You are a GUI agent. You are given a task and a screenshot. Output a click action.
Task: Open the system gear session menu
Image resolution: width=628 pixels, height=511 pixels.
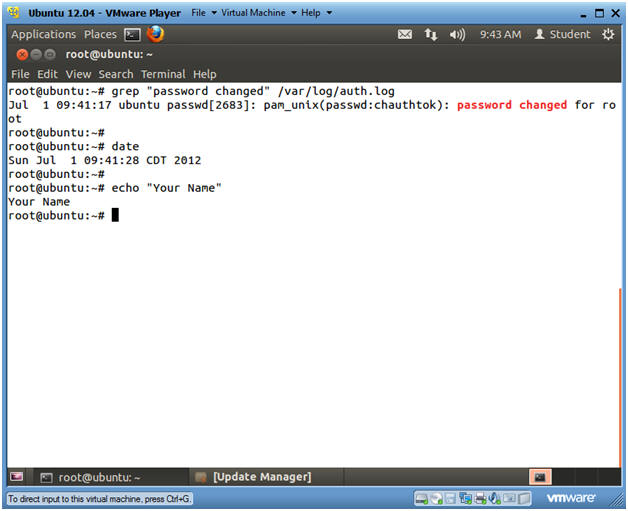(608, 34)
